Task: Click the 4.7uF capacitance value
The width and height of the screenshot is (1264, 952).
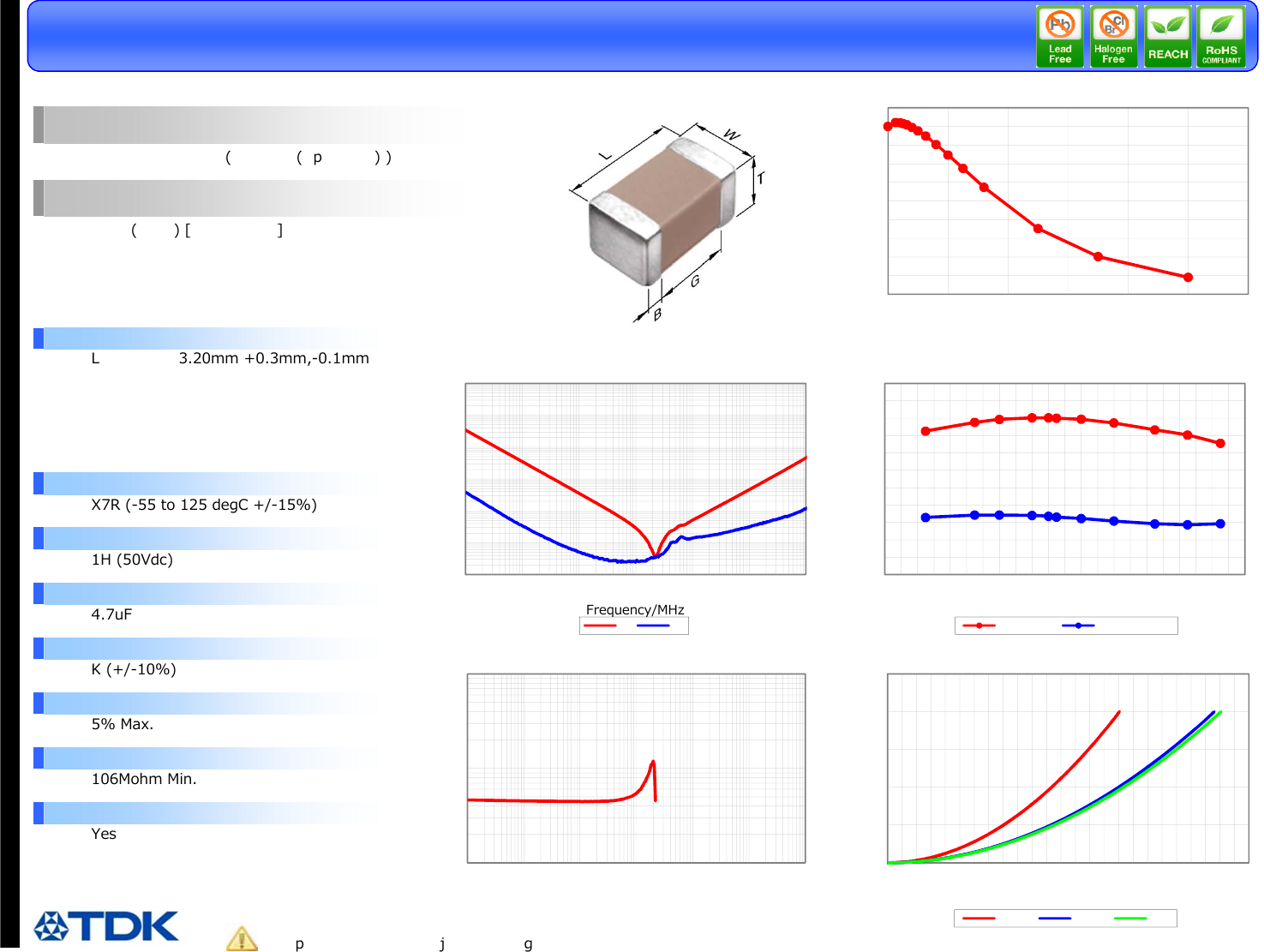Action: point(111,614)
